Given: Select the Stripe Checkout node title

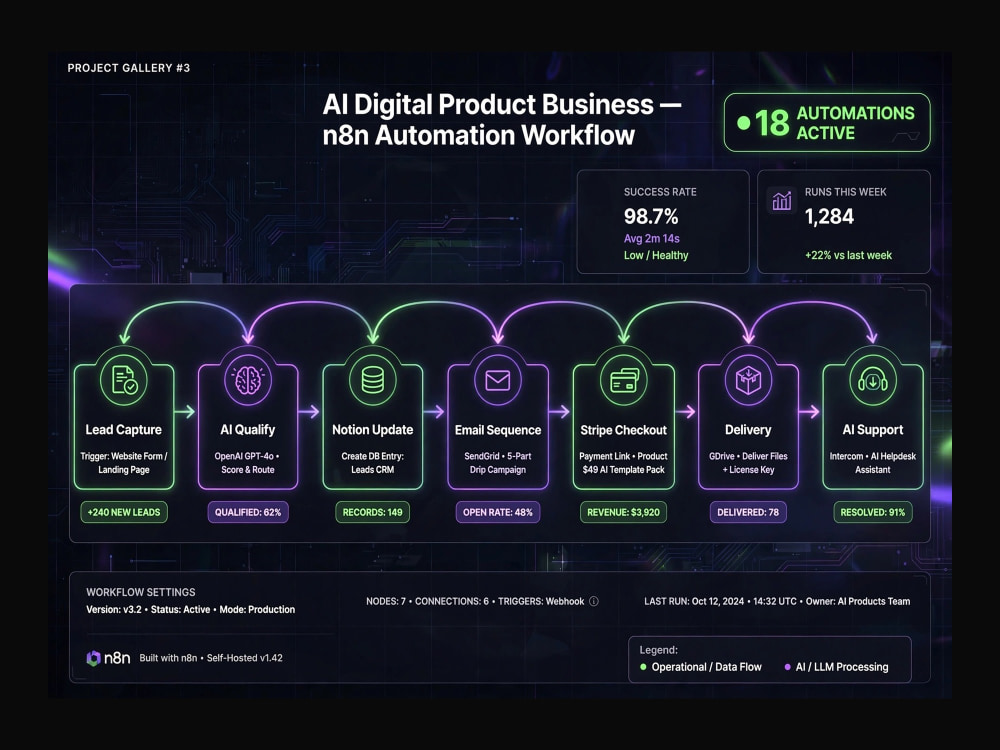Looking at the screenshot, I should [624, 430].
